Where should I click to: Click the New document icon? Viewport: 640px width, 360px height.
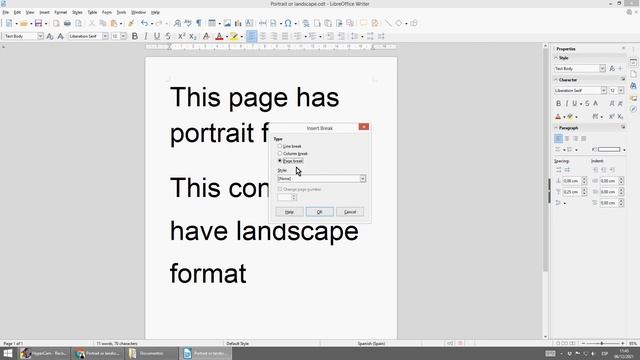pyautogui.click(x=9, y=23)
